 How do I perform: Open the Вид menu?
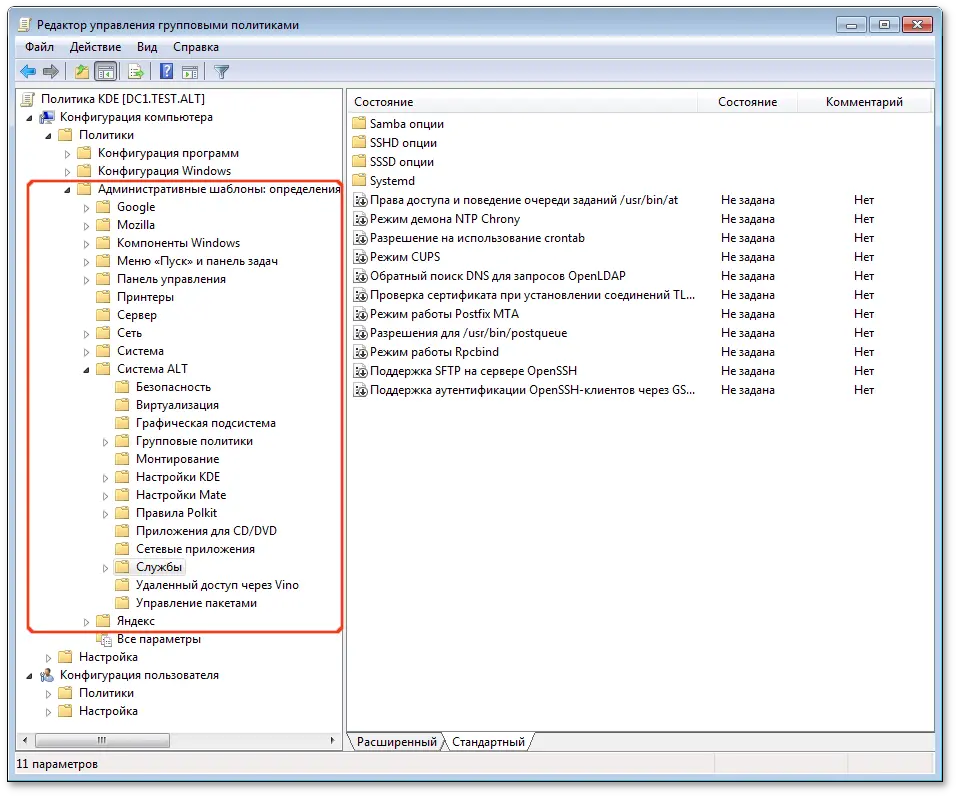pos(147,47)
